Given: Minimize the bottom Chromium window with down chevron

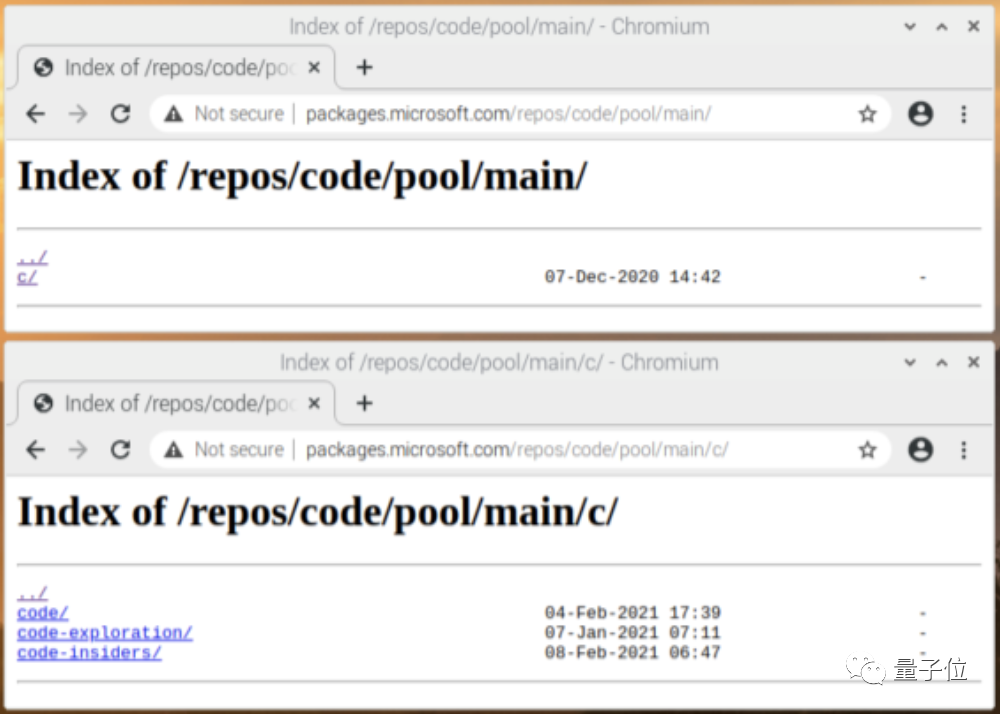Looking at the screenshot, I should (x=910, y=363).
